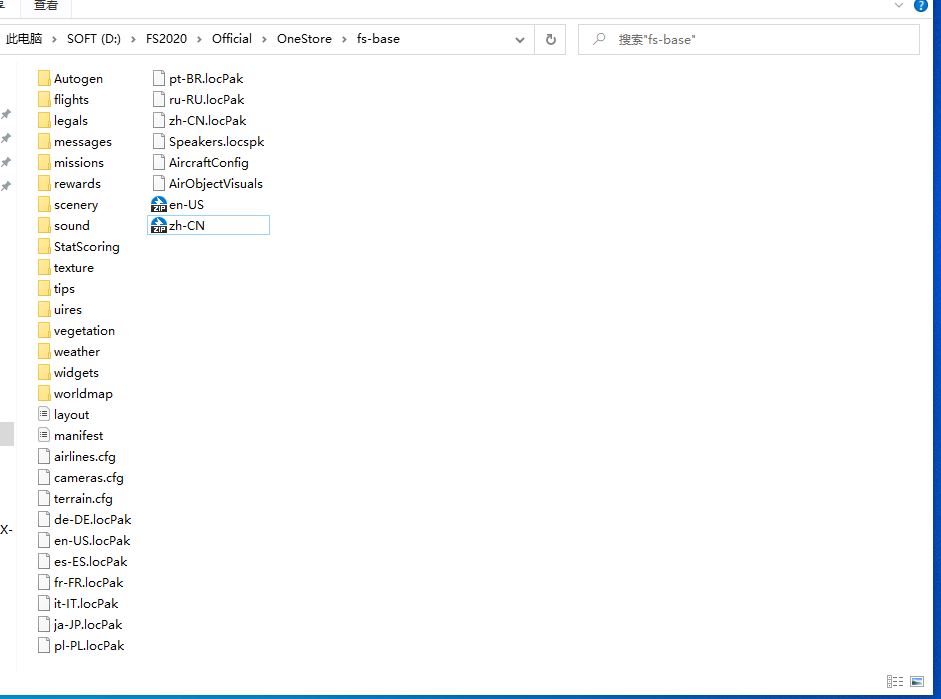941x699 pixels.
Task: Open the Autogen folder icon
Action: tap(44, 79)
